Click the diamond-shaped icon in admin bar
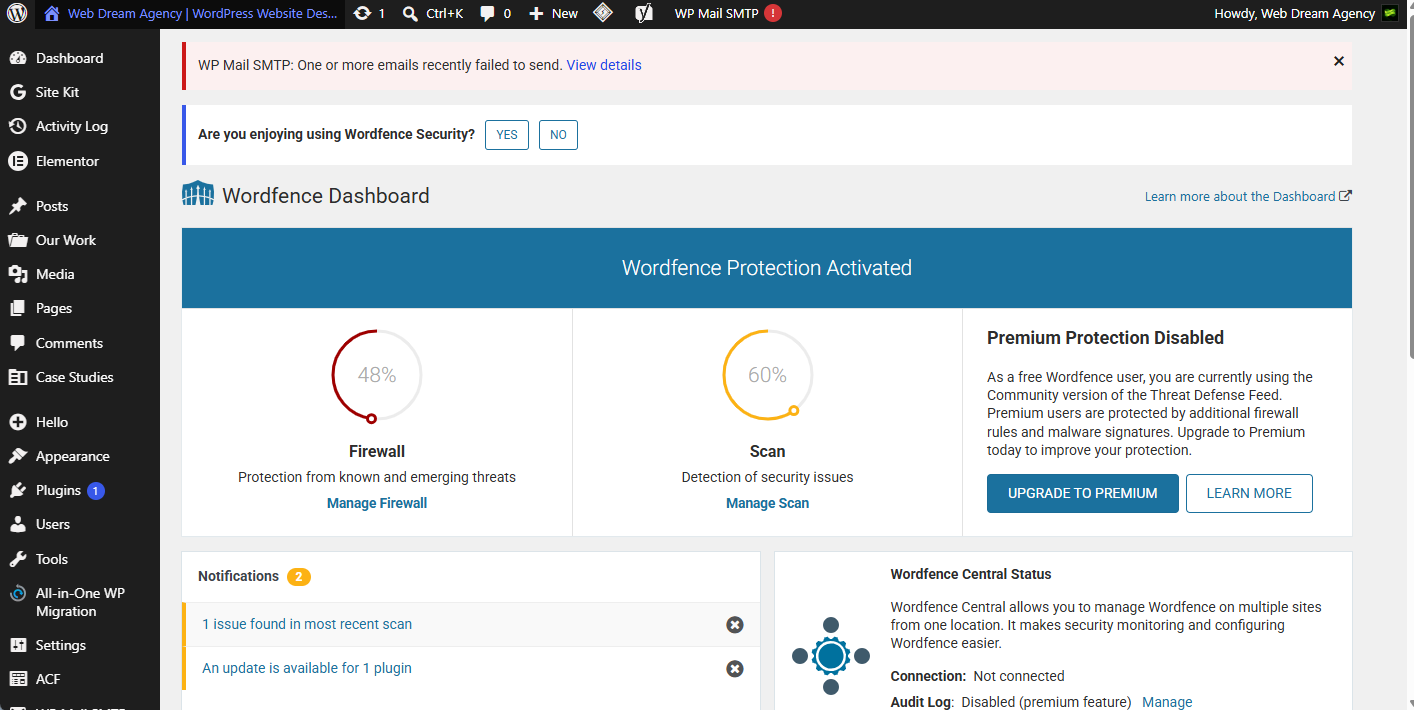Image resolution: width=1414 pixels, height=710 pixels. coord(602,13)
